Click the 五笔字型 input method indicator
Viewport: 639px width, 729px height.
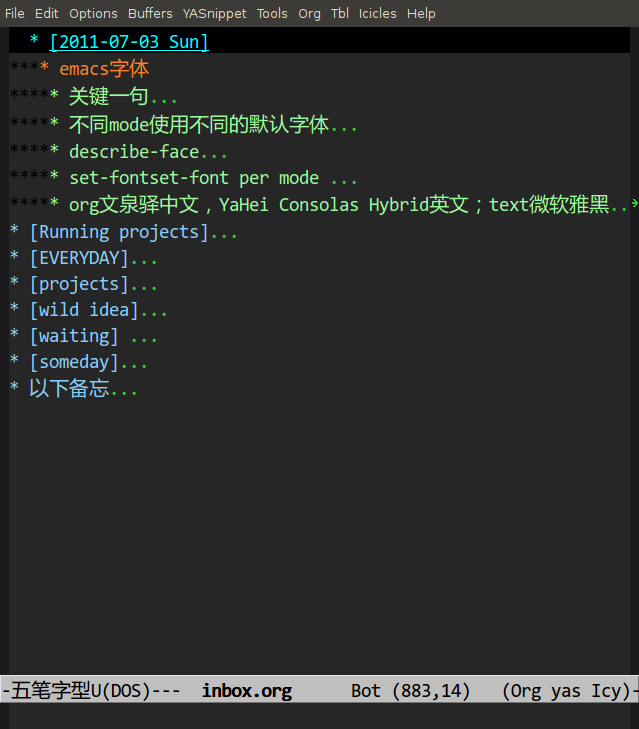(50, 690)
